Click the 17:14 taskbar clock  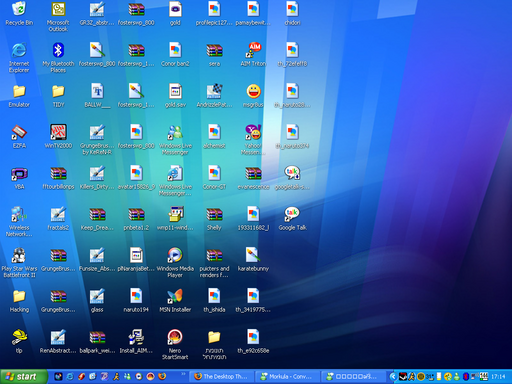coord(498,377)
